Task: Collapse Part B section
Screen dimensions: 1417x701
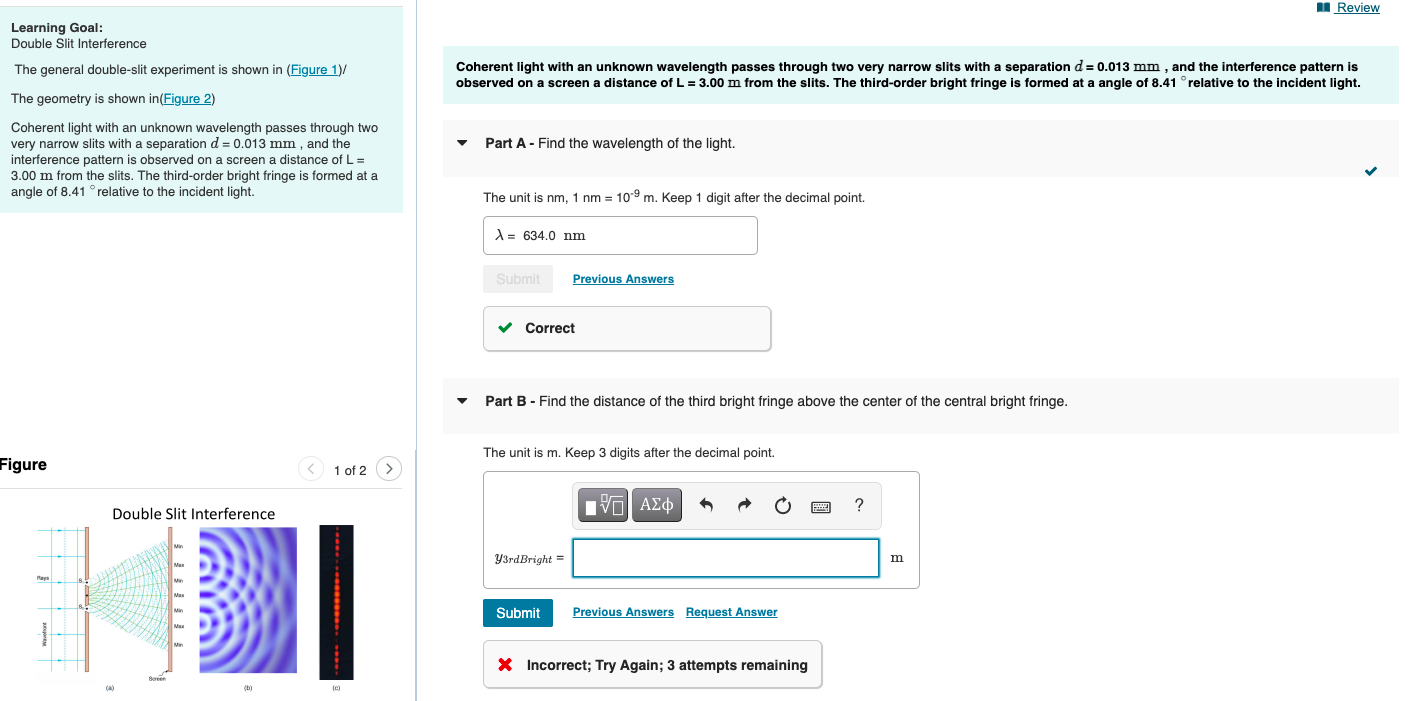Action: tap(461, 401)
